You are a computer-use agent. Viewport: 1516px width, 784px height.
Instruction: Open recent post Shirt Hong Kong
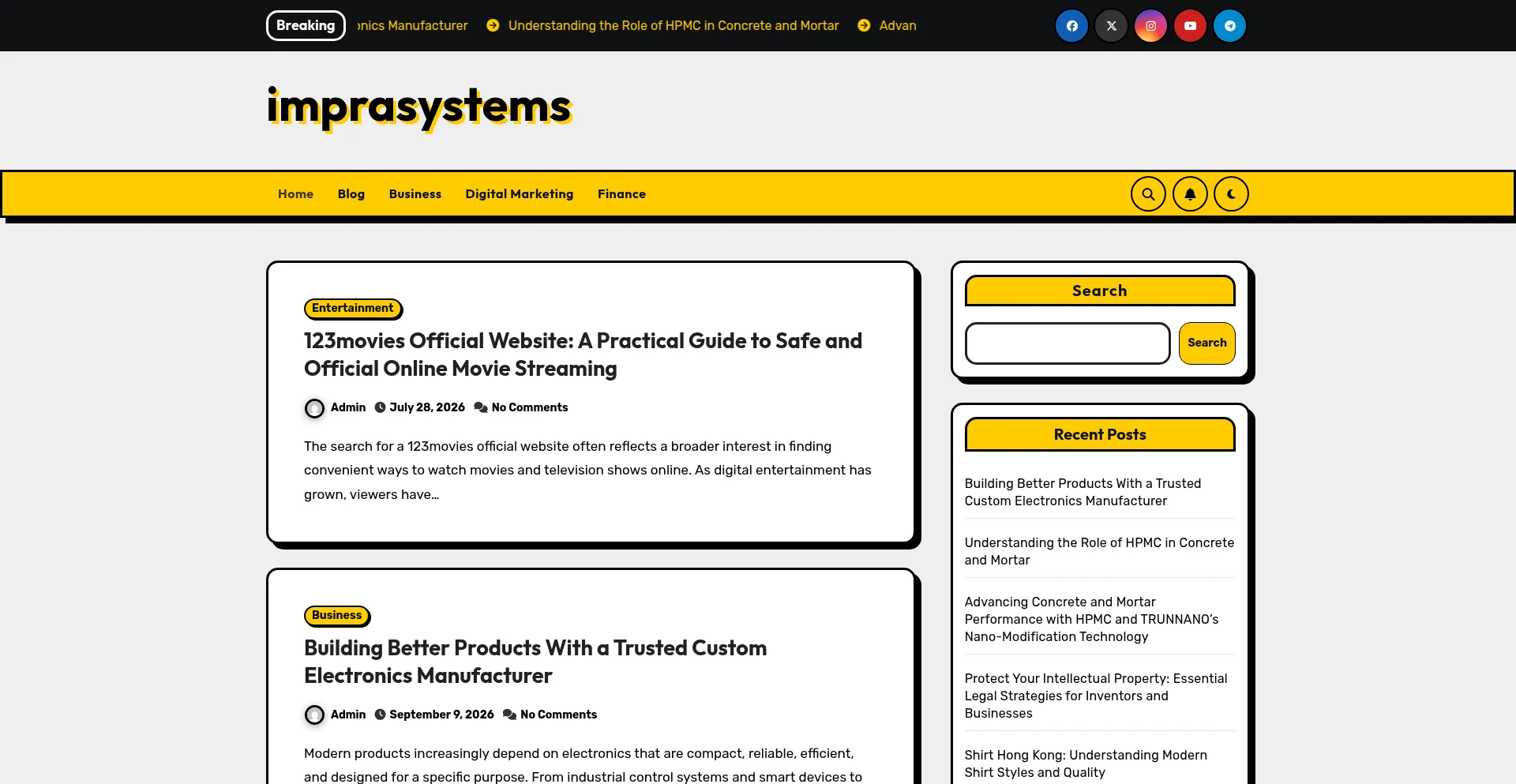[1086, 763]
